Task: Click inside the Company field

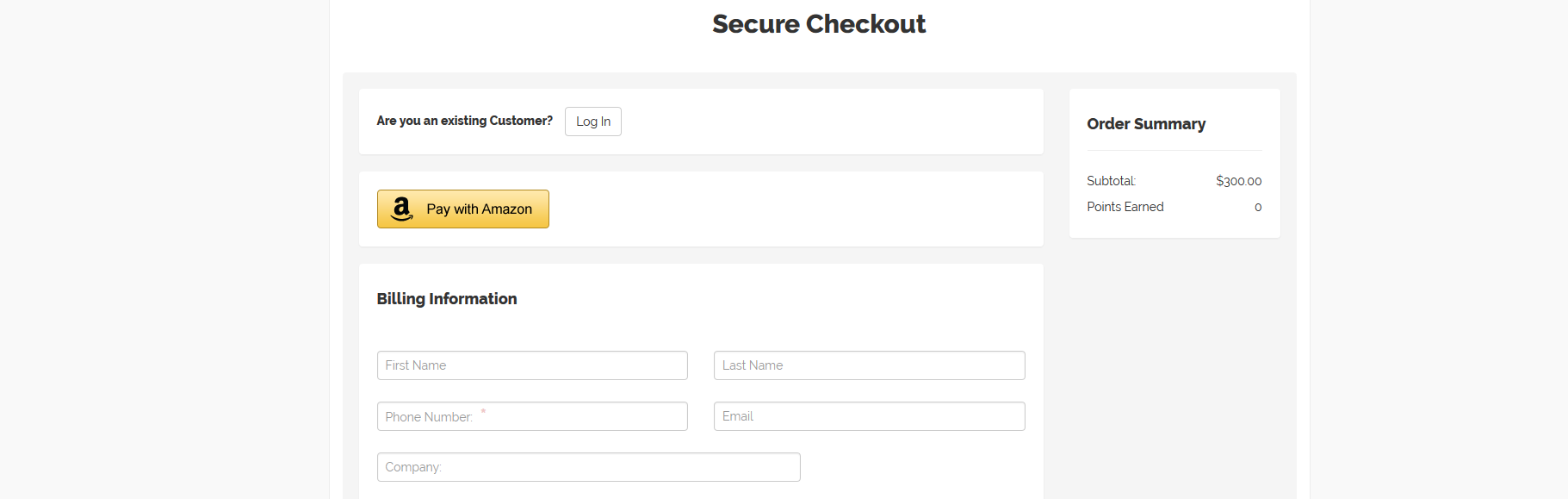Action: point(589,467)
